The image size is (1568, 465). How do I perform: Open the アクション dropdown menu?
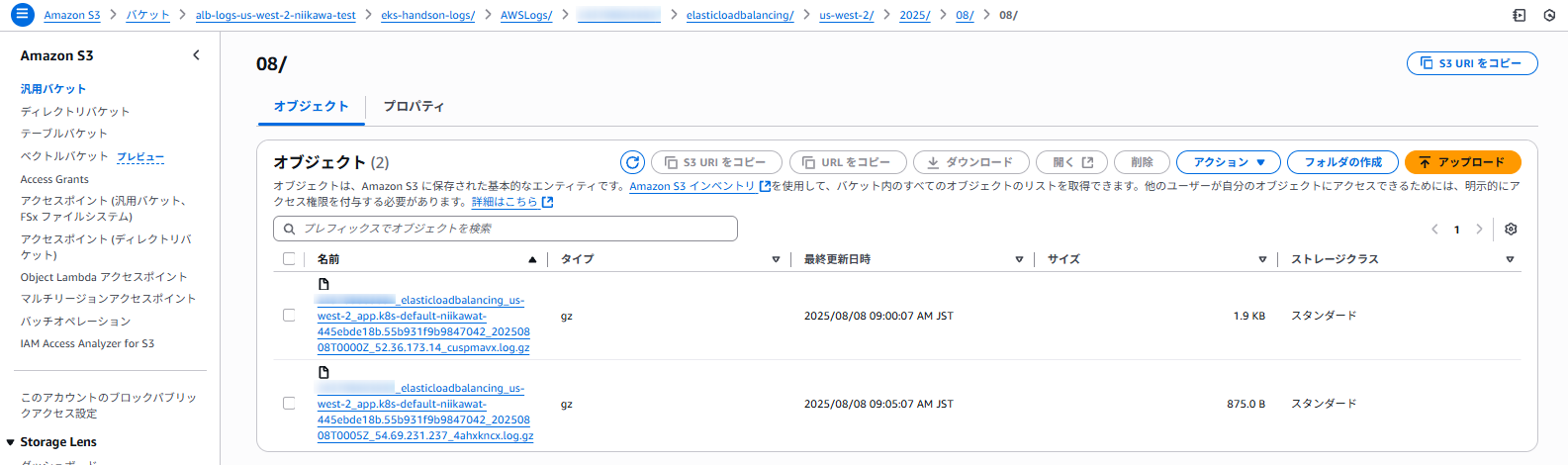(x=1229, y=162)
